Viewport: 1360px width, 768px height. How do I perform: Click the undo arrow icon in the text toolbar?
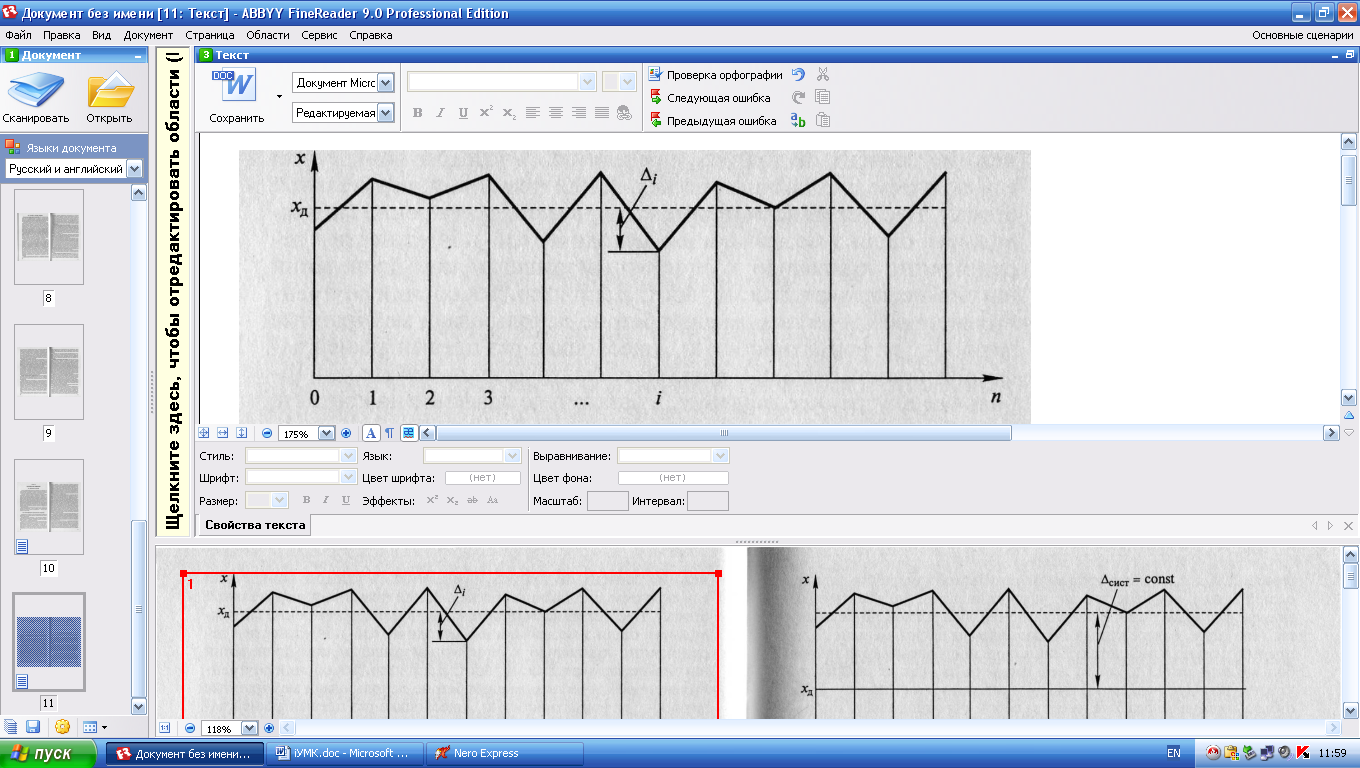pos(798,75)
